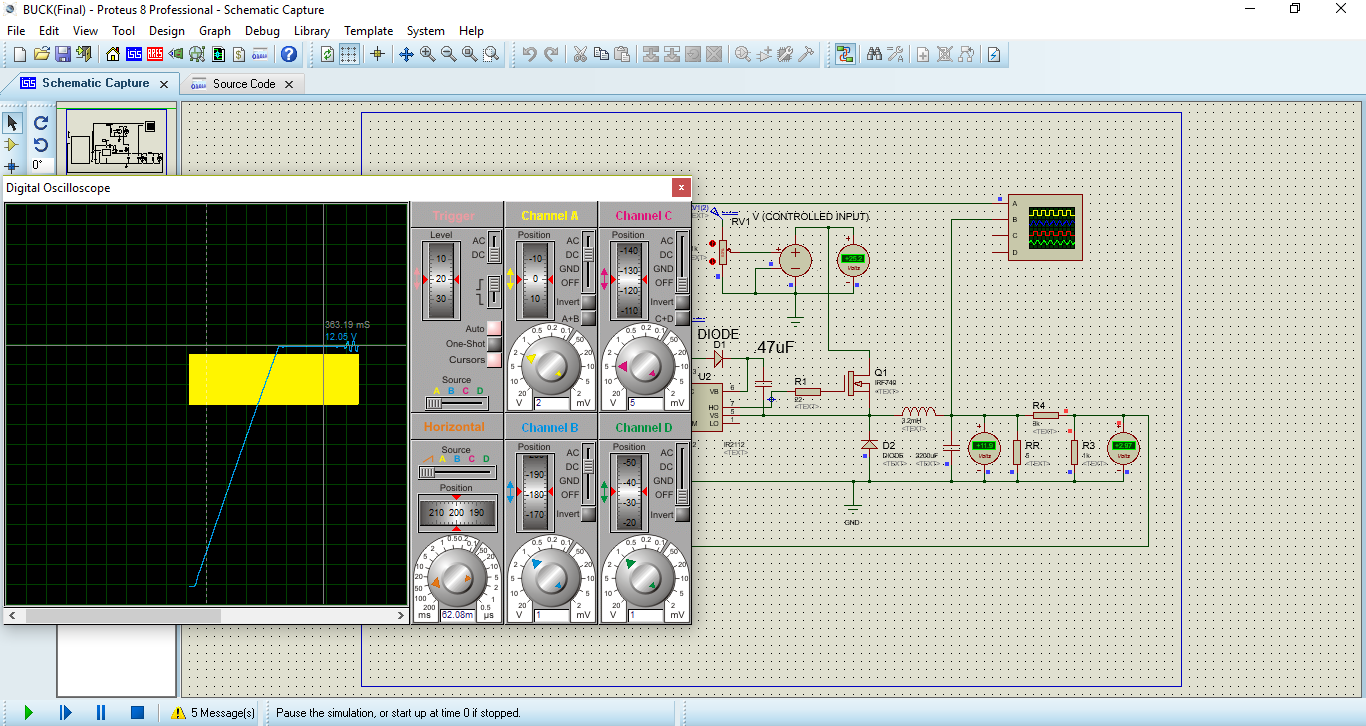This screenshot has width=1366, height=726.
Task: Toggle Channel A A+B button
Action: pyautogui.click(x=588, y=318)
